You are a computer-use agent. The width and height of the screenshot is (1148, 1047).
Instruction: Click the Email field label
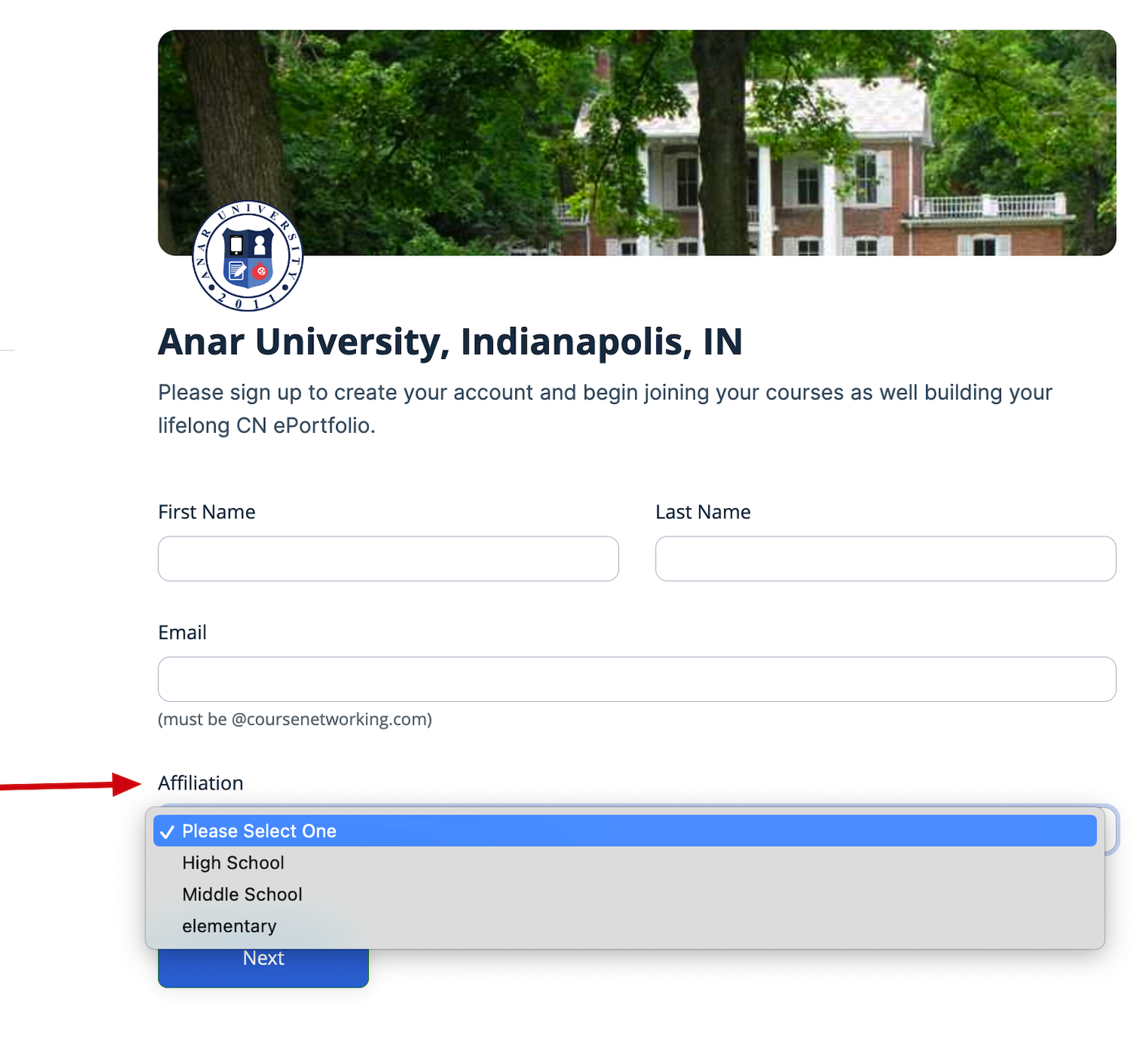(182, 632)
